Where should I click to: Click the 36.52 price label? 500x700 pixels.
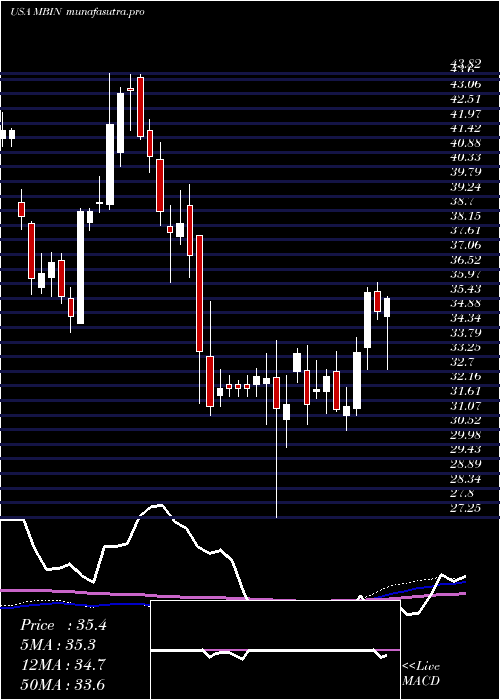pos(465,260)
